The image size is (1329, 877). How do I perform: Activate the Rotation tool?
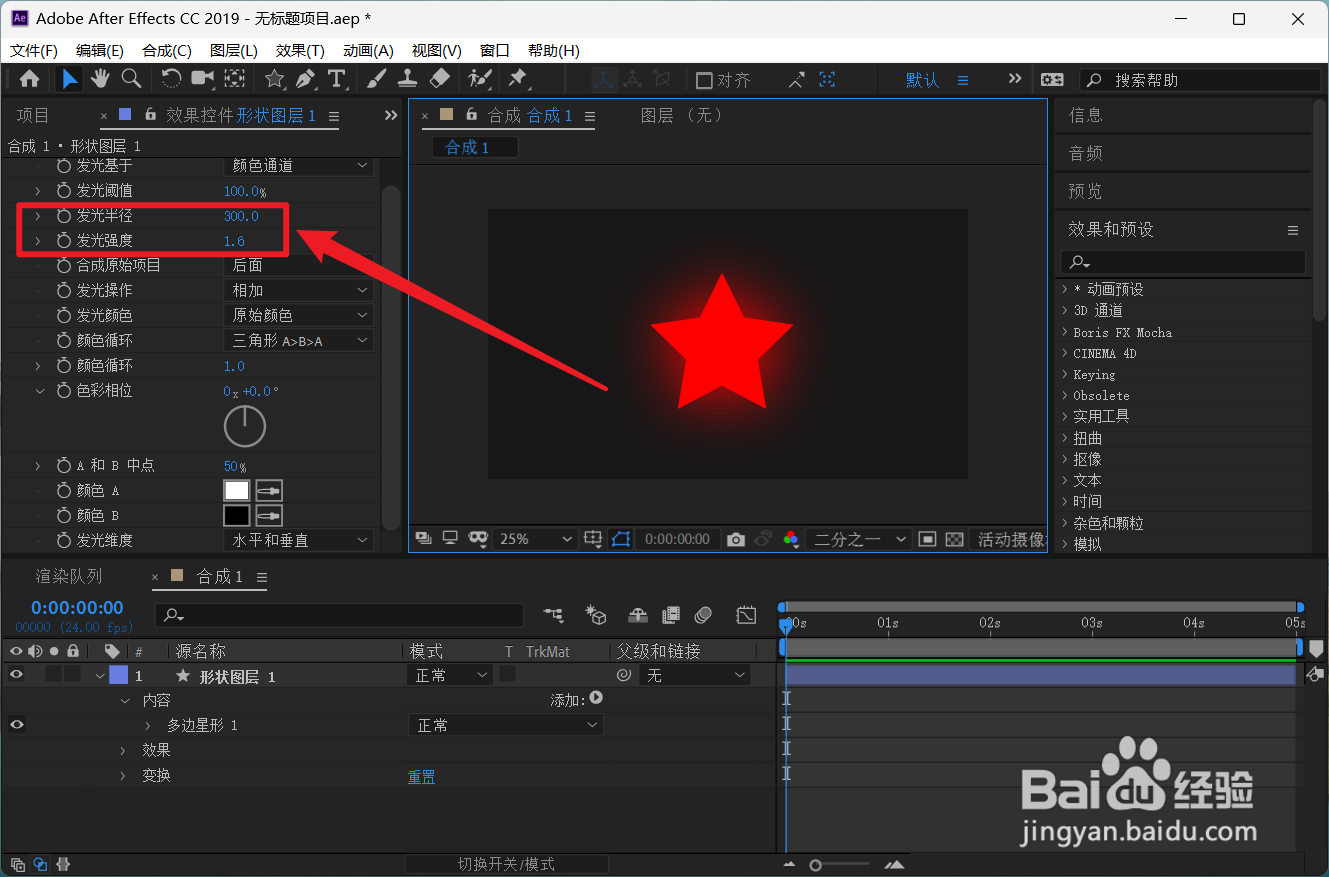171,79
